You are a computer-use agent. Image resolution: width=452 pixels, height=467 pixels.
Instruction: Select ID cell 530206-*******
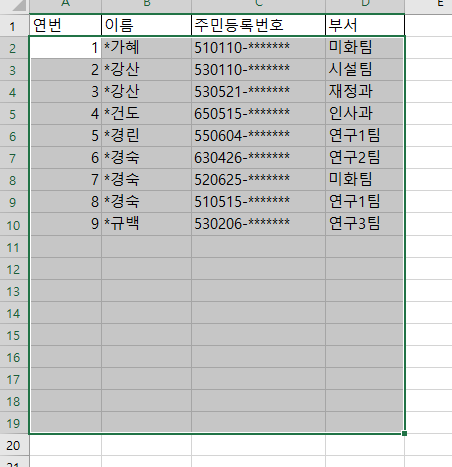(x=259, y=224)
